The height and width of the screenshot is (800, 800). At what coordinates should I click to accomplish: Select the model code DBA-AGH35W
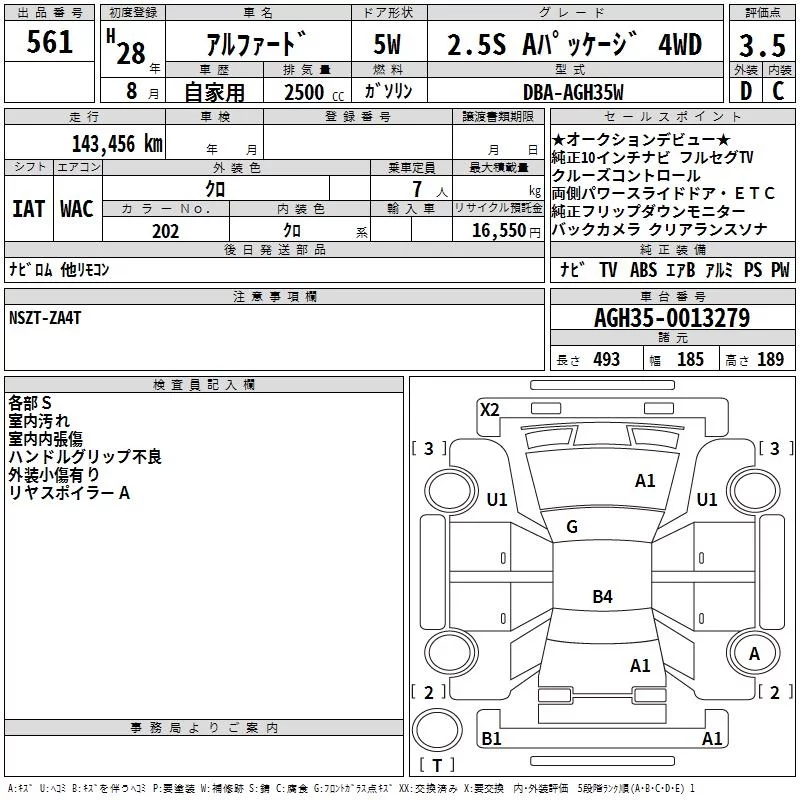tap(573, 92)
